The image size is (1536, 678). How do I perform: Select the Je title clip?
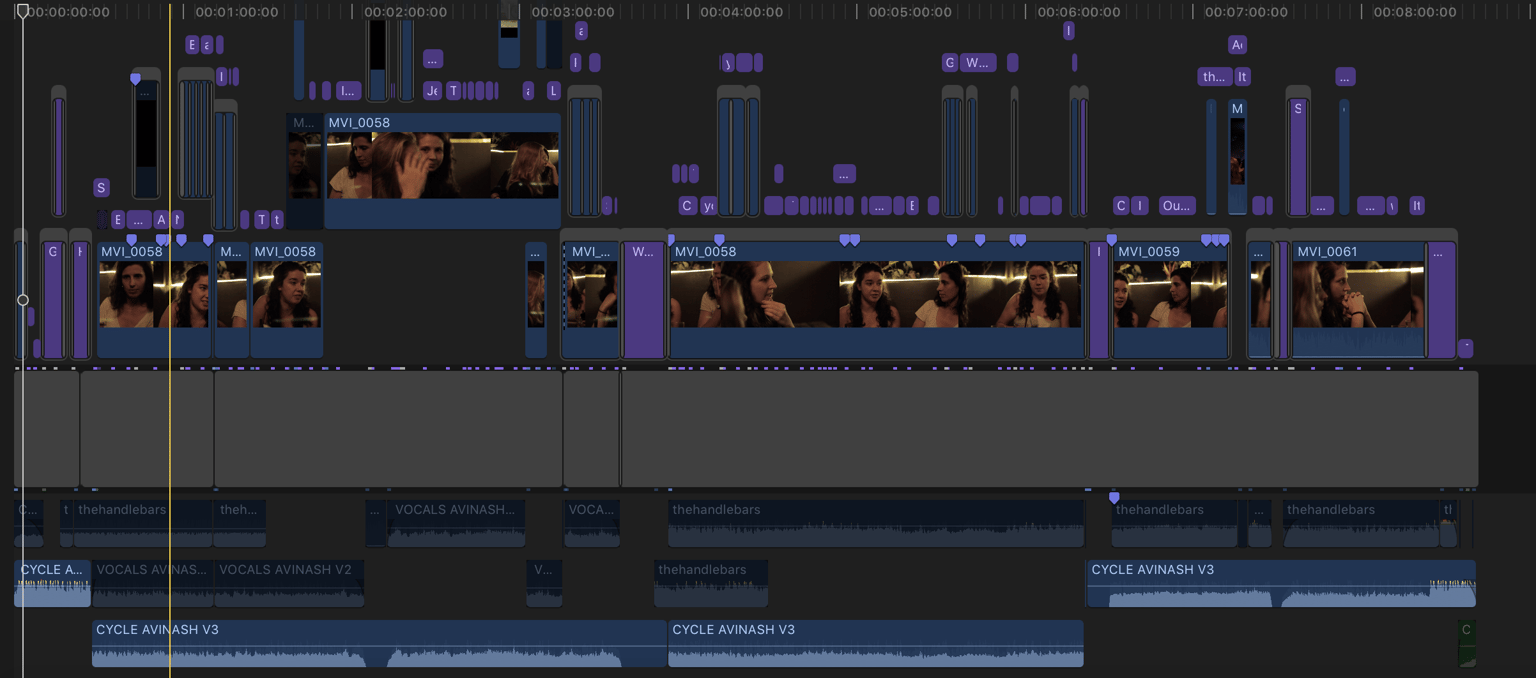pos(432,91)
